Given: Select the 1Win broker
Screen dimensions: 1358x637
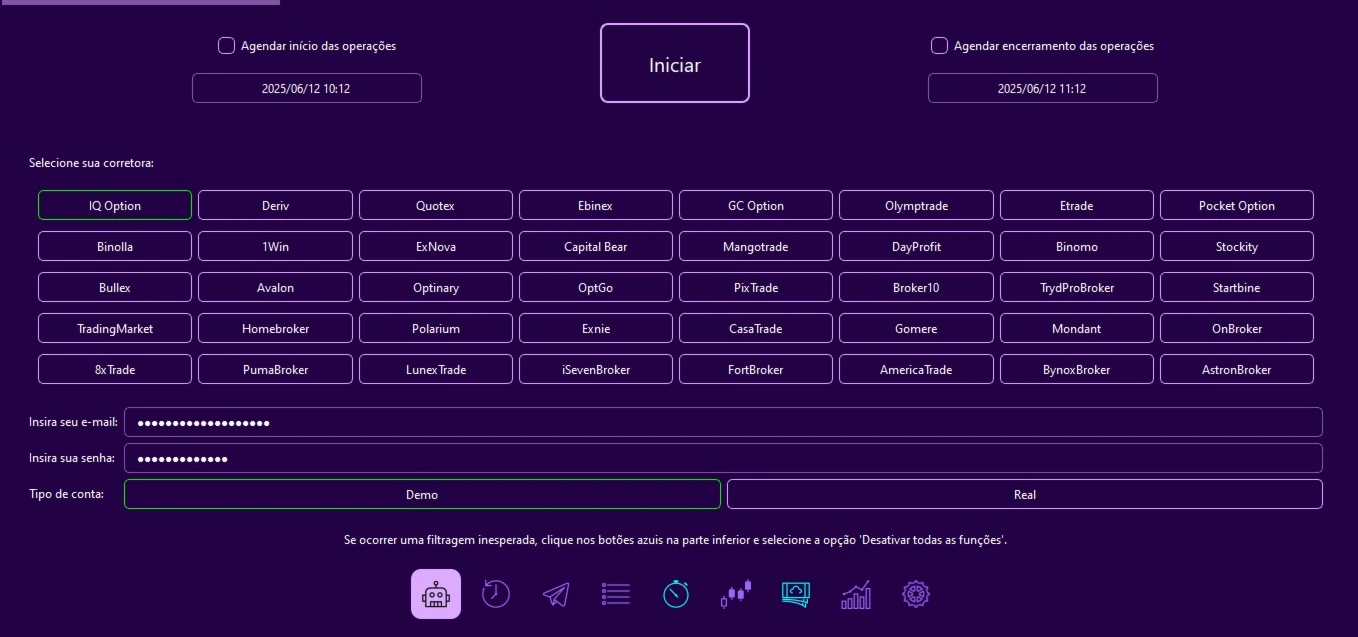Looking at the screenshot, I should [275, 246].
